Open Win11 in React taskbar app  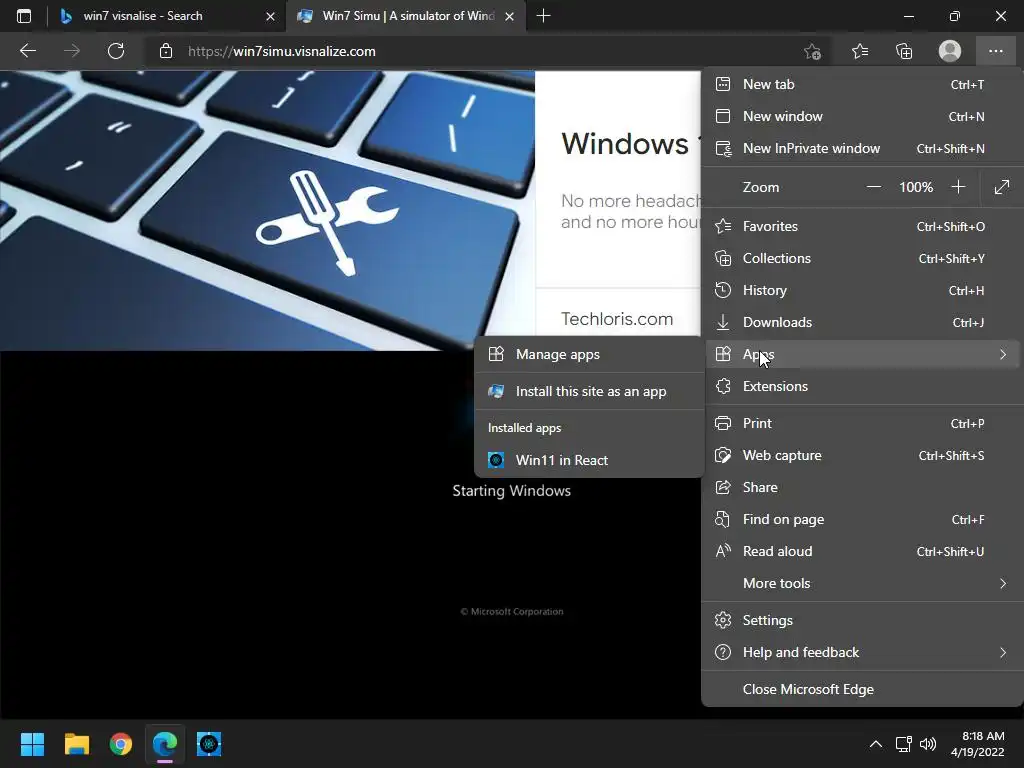[x=209, y=744]
